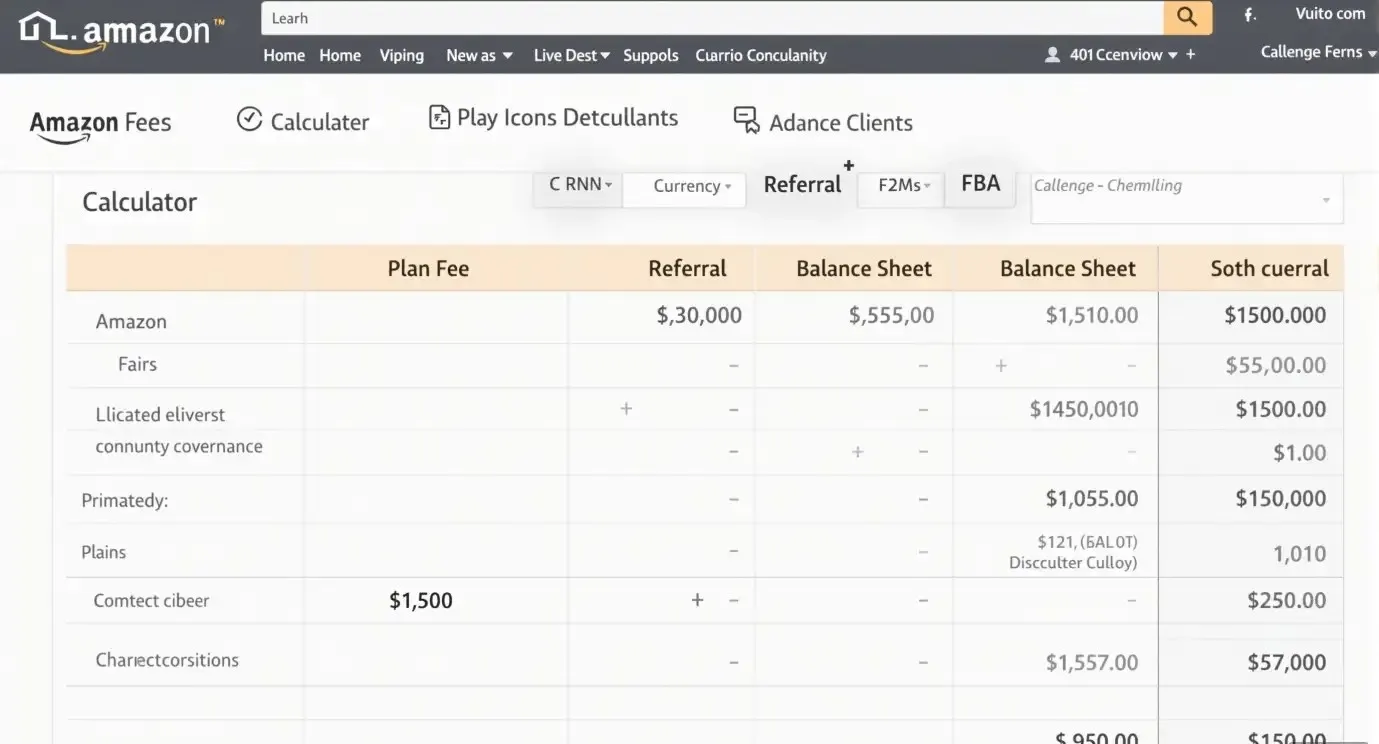Open the Suppols menu item
Viewport: 1379px width, 744px height.
pos(651,55)
